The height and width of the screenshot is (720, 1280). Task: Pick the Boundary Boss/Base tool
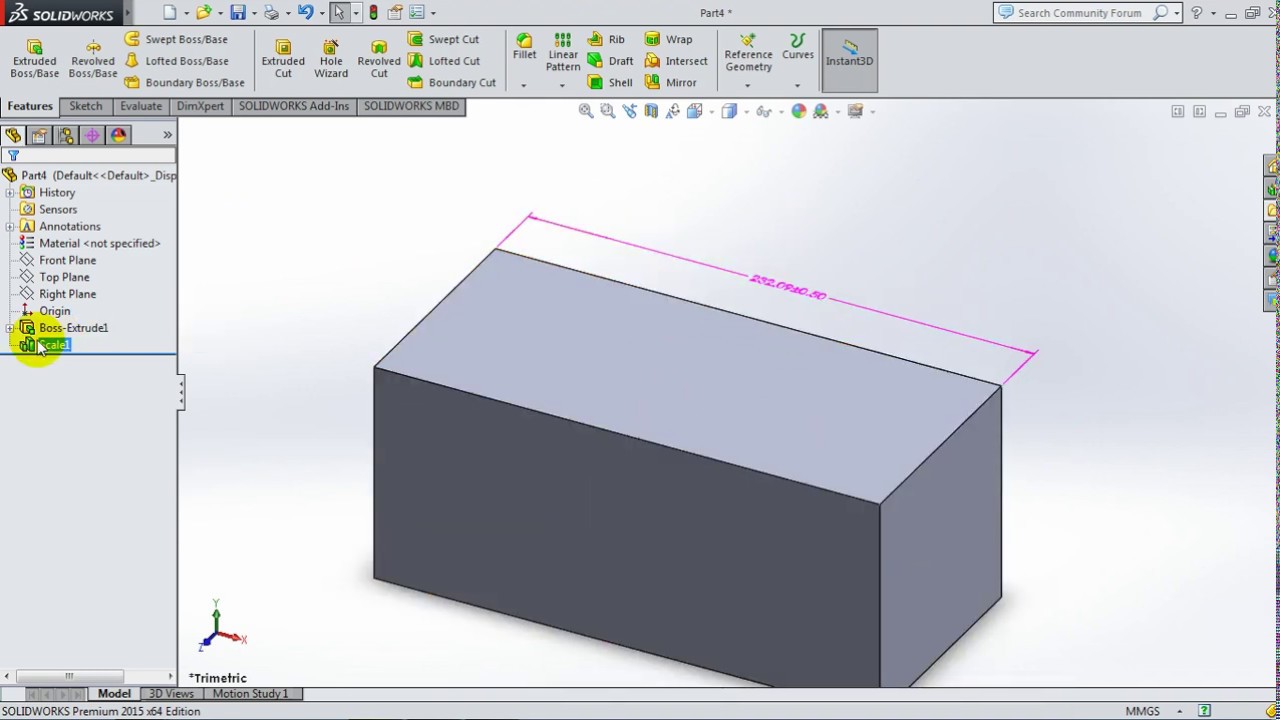click(185, 83)
